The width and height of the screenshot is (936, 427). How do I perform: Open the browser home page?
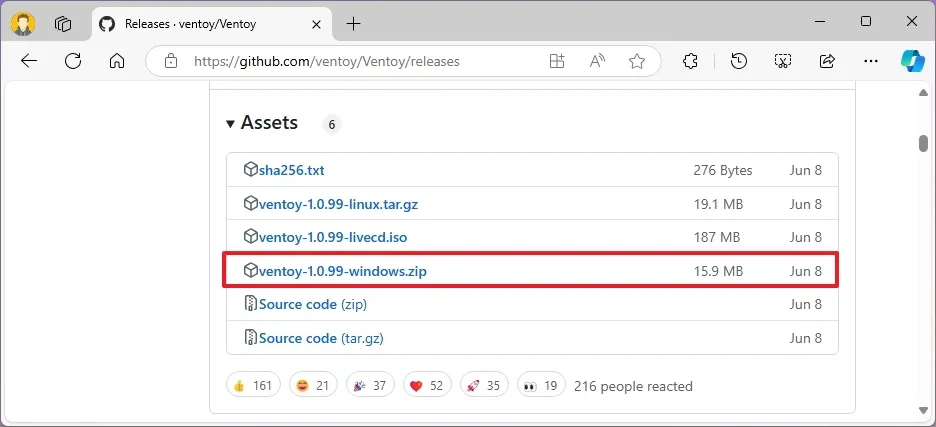click(117, 61)
